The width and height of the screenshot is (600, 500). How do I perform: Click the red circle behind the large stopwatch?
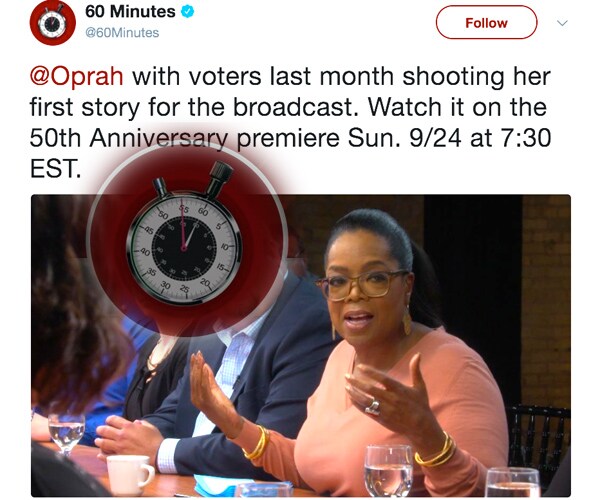click(188, 239)
